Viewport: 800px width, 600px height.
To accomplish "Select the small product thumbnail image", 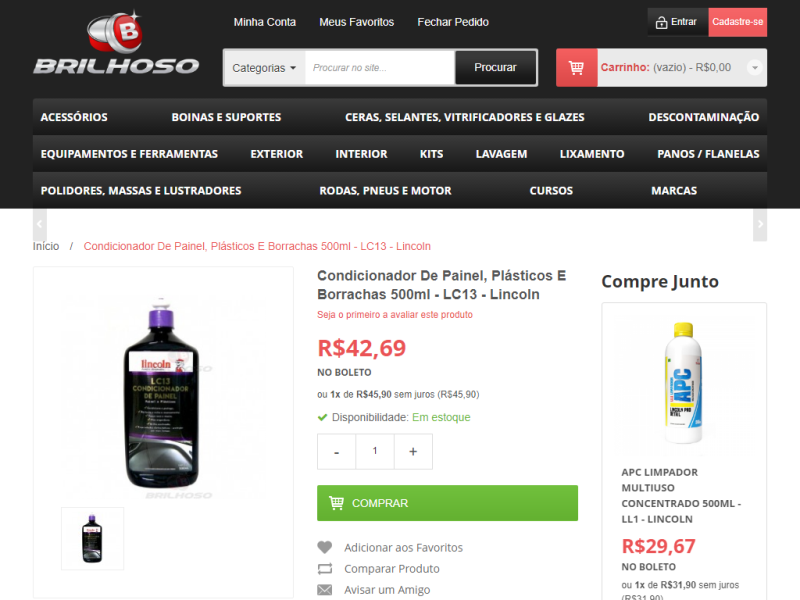I will point(92,538).
